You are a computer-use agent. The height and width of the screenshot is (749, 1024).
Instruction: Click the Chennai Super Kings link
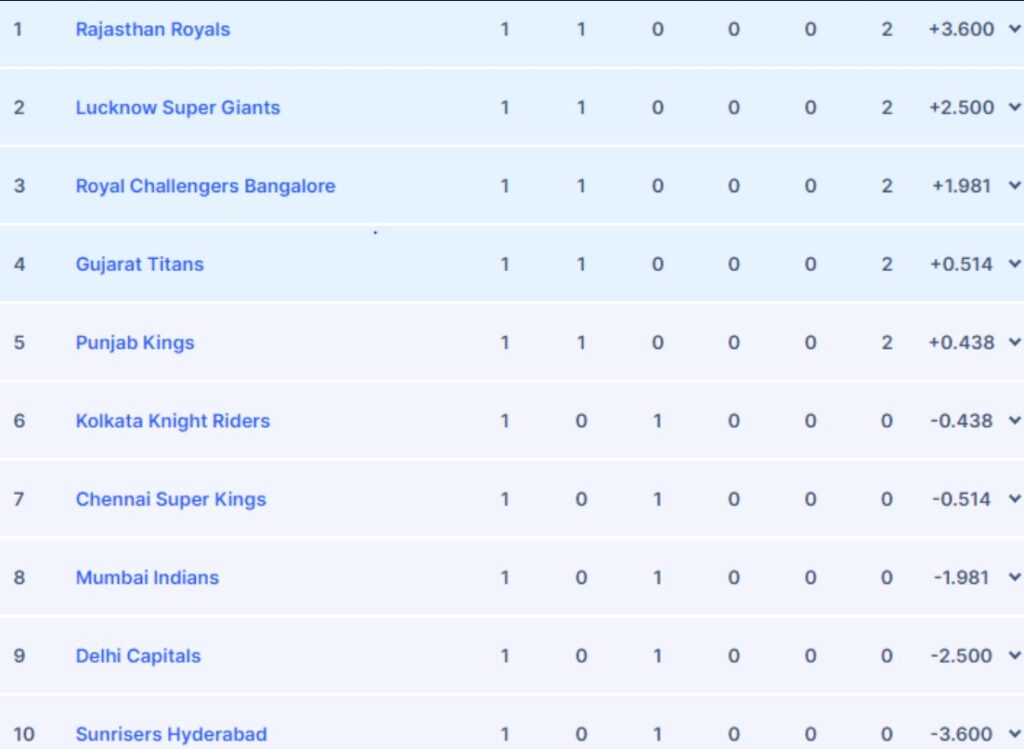[171, 499]
